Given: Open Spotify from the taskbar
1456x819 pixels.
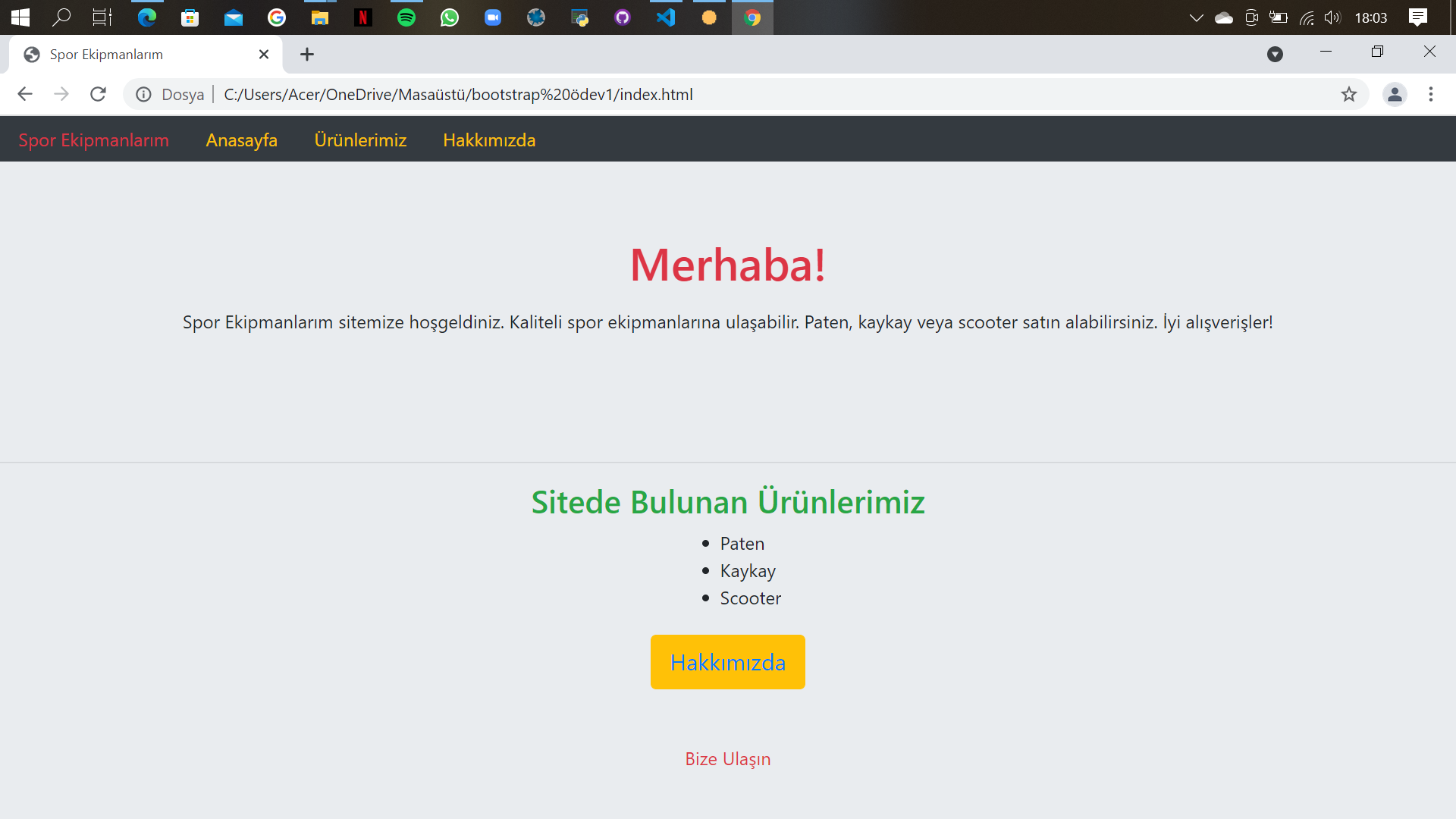Looking at the screenshot, I should [406, 17].
